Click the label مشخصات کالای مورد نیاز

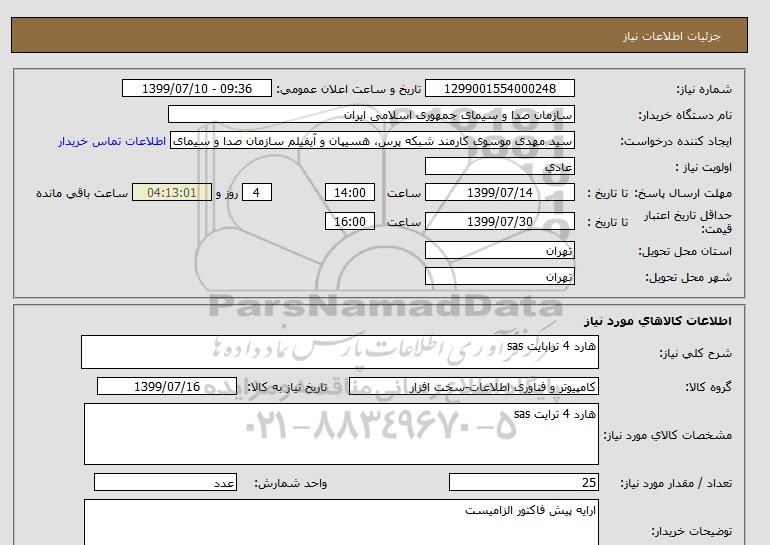(667, 435)
